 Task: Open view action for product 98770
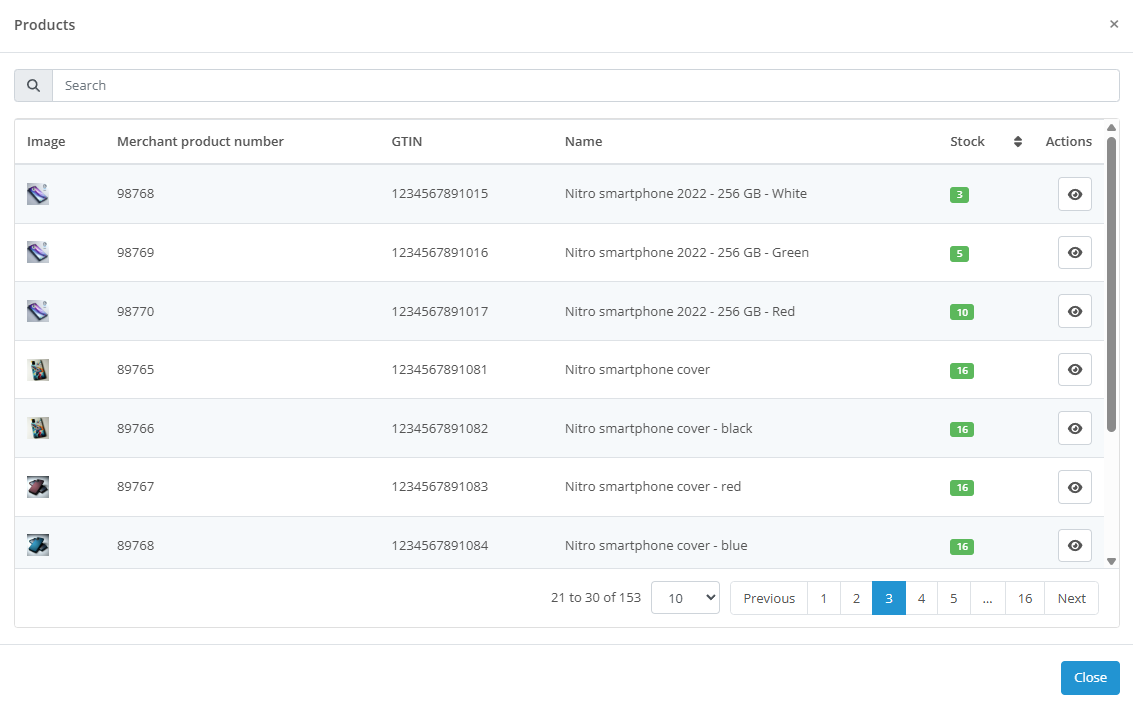pyautogui.click(x=1074, y=312)
